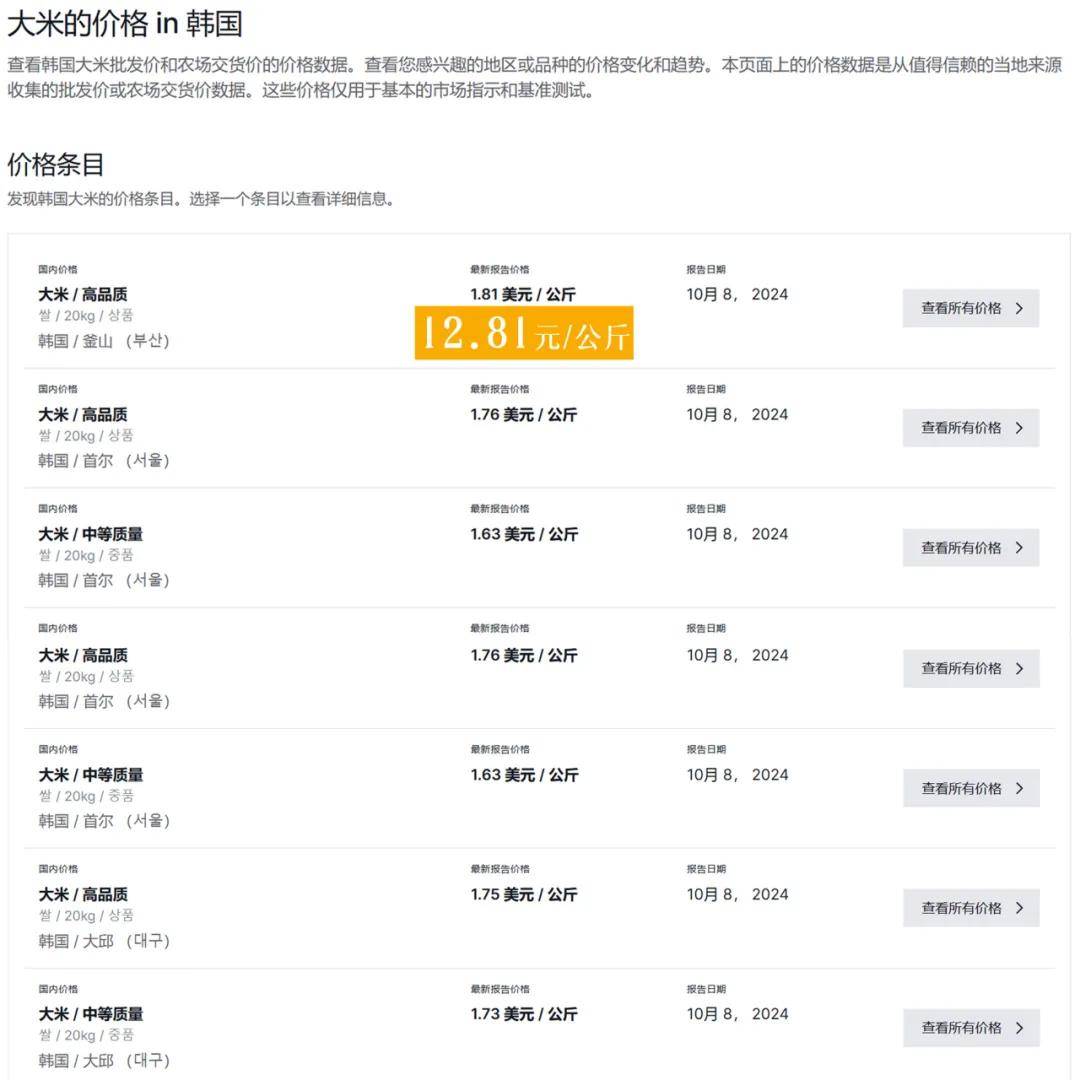Click 查看所有价格 for the second 首尔 高品质 entry
1080x1080 pixels.
[960, 668]
